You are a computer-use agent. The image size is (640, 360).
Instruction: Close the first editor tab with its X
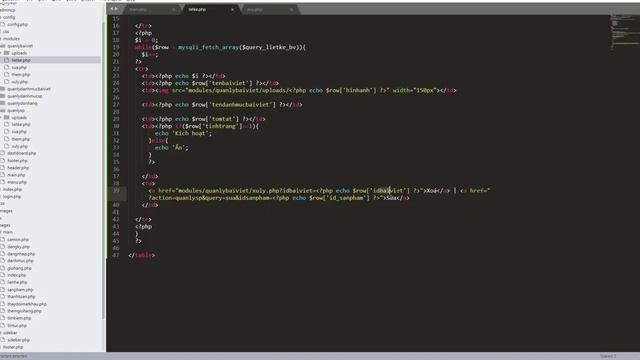tap(173, 9)
